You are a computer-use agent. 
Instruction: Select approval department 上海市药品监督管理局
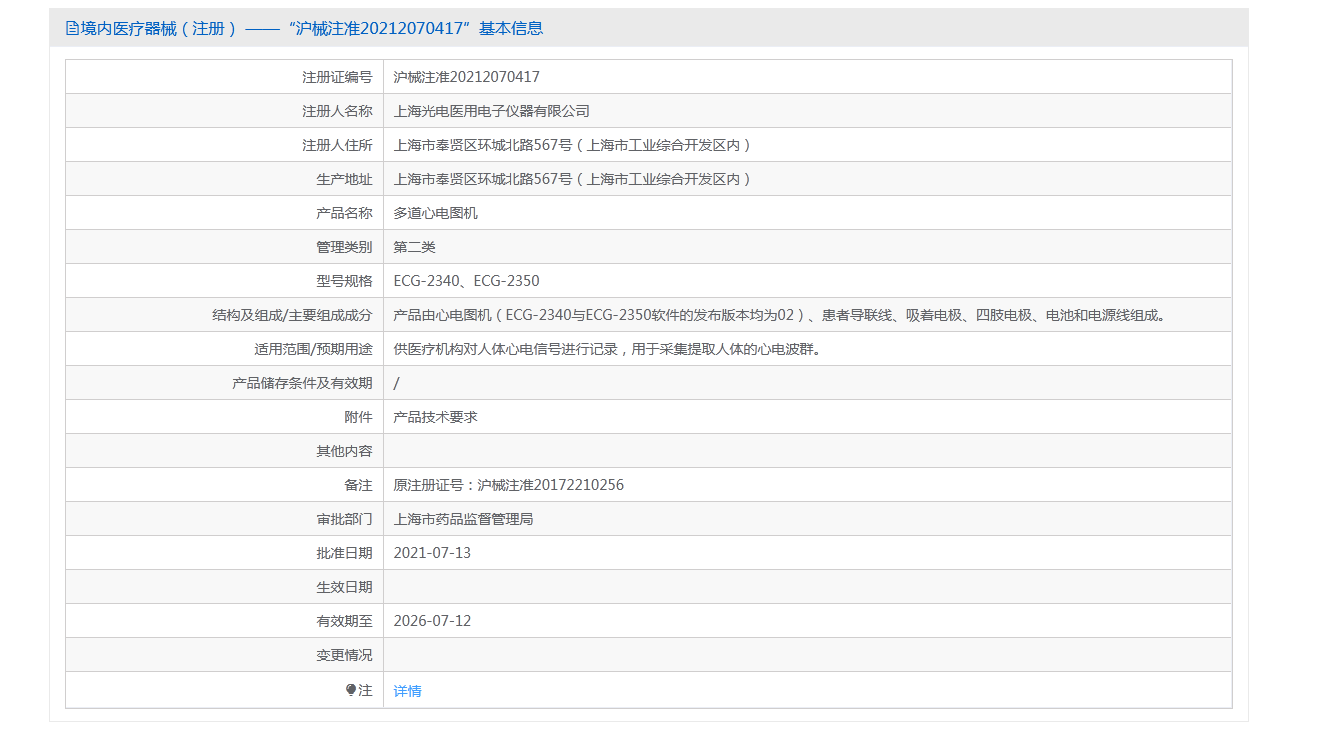click(x=464, y=519)
